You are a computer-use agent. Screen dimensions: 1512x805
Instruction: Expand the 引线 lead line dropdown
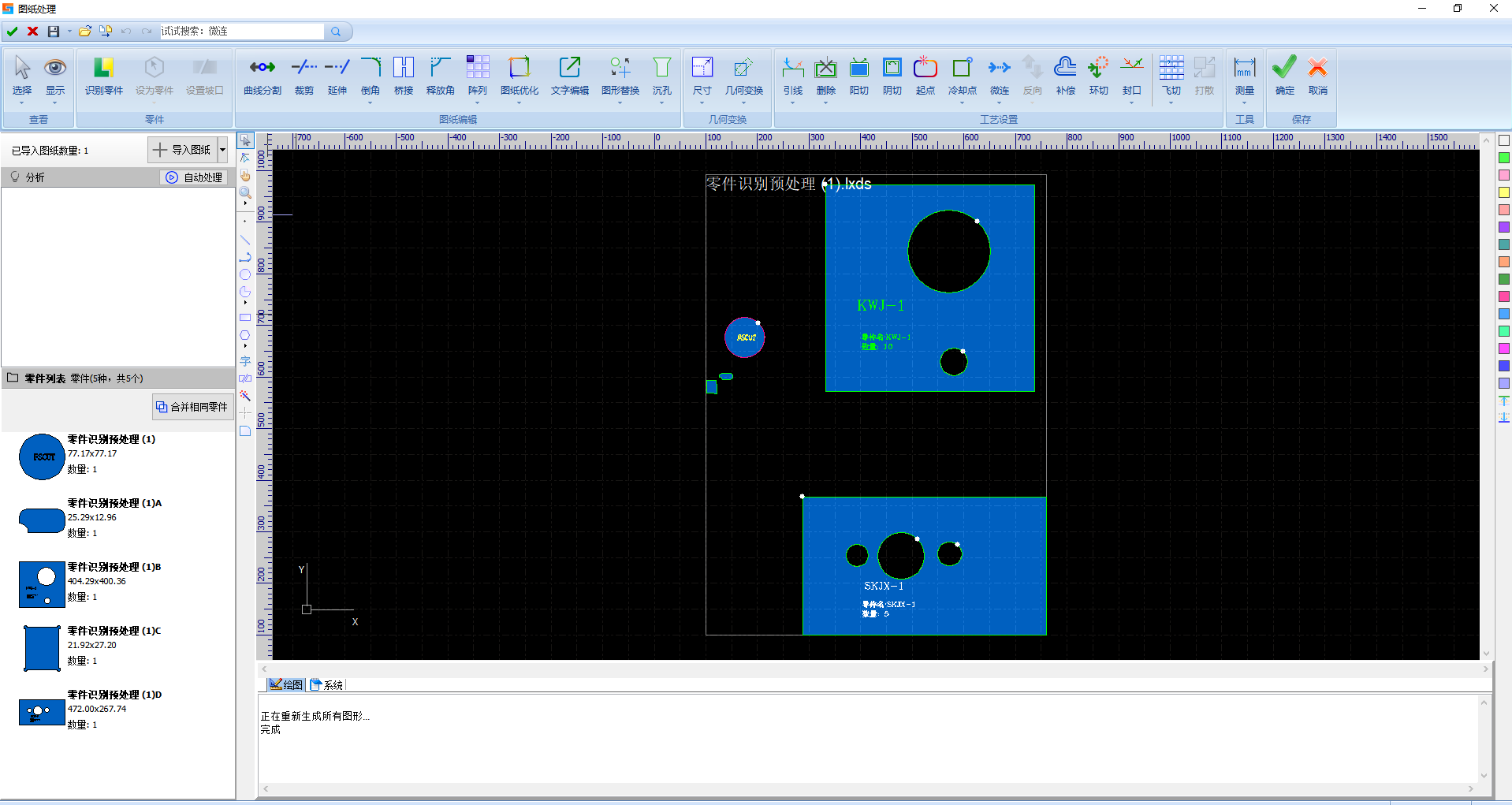click(x=793, y=102)
